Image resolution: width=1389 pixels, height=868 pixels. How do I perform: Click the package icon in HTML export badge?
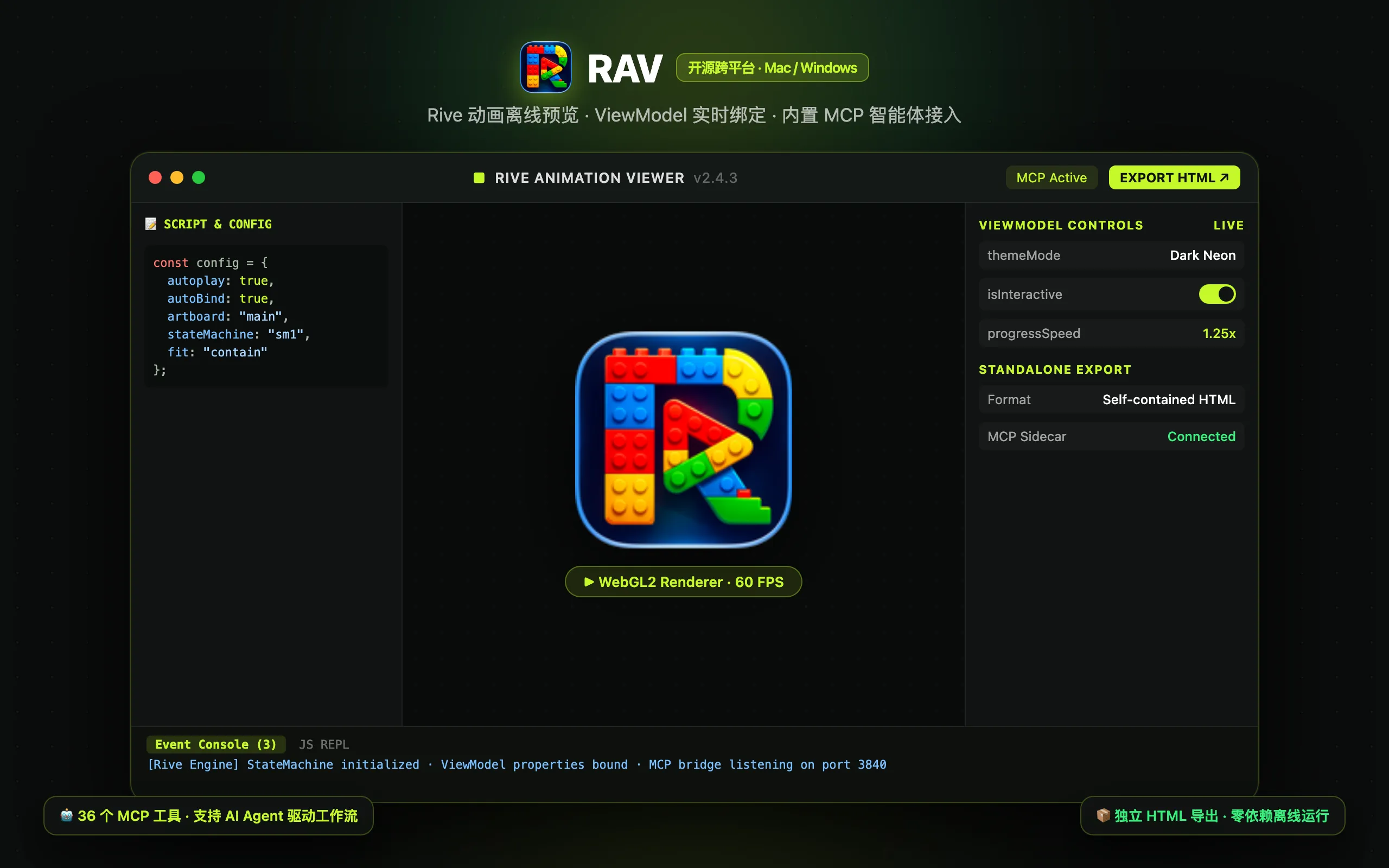[x=1103, y=815]
